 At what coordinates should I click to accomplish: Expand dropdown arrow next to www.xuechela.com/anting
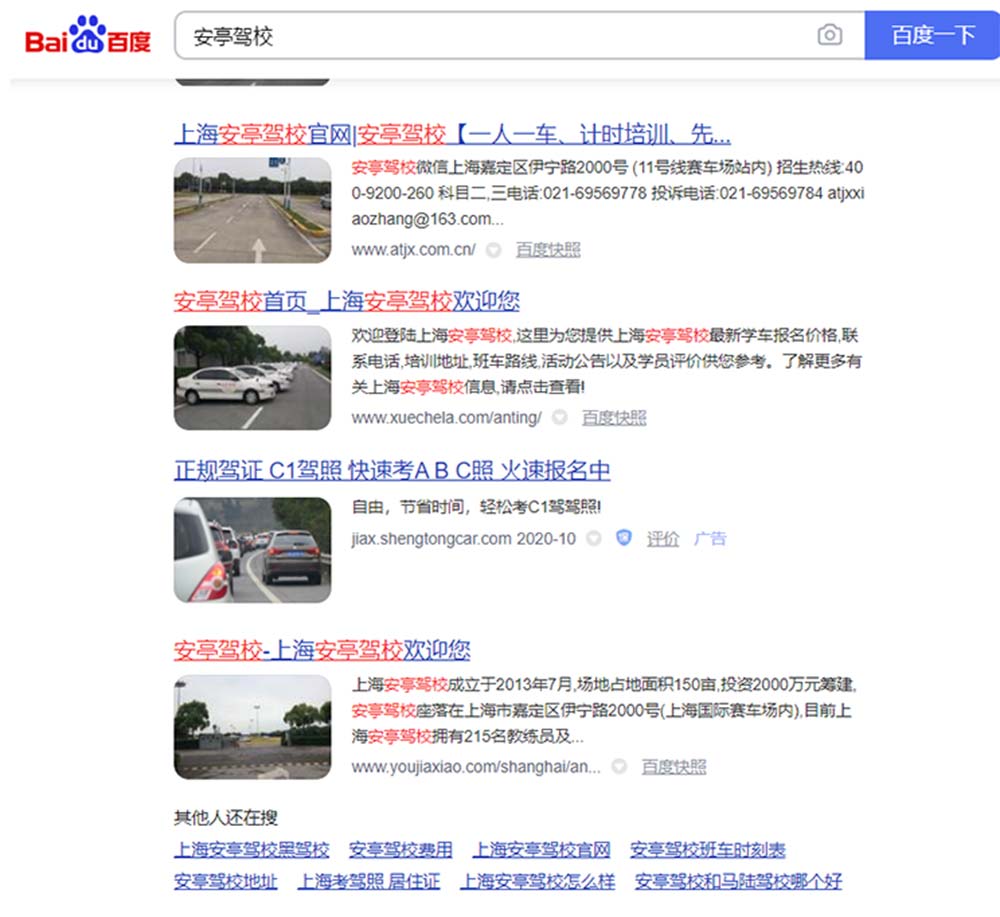tap(560, 418)
